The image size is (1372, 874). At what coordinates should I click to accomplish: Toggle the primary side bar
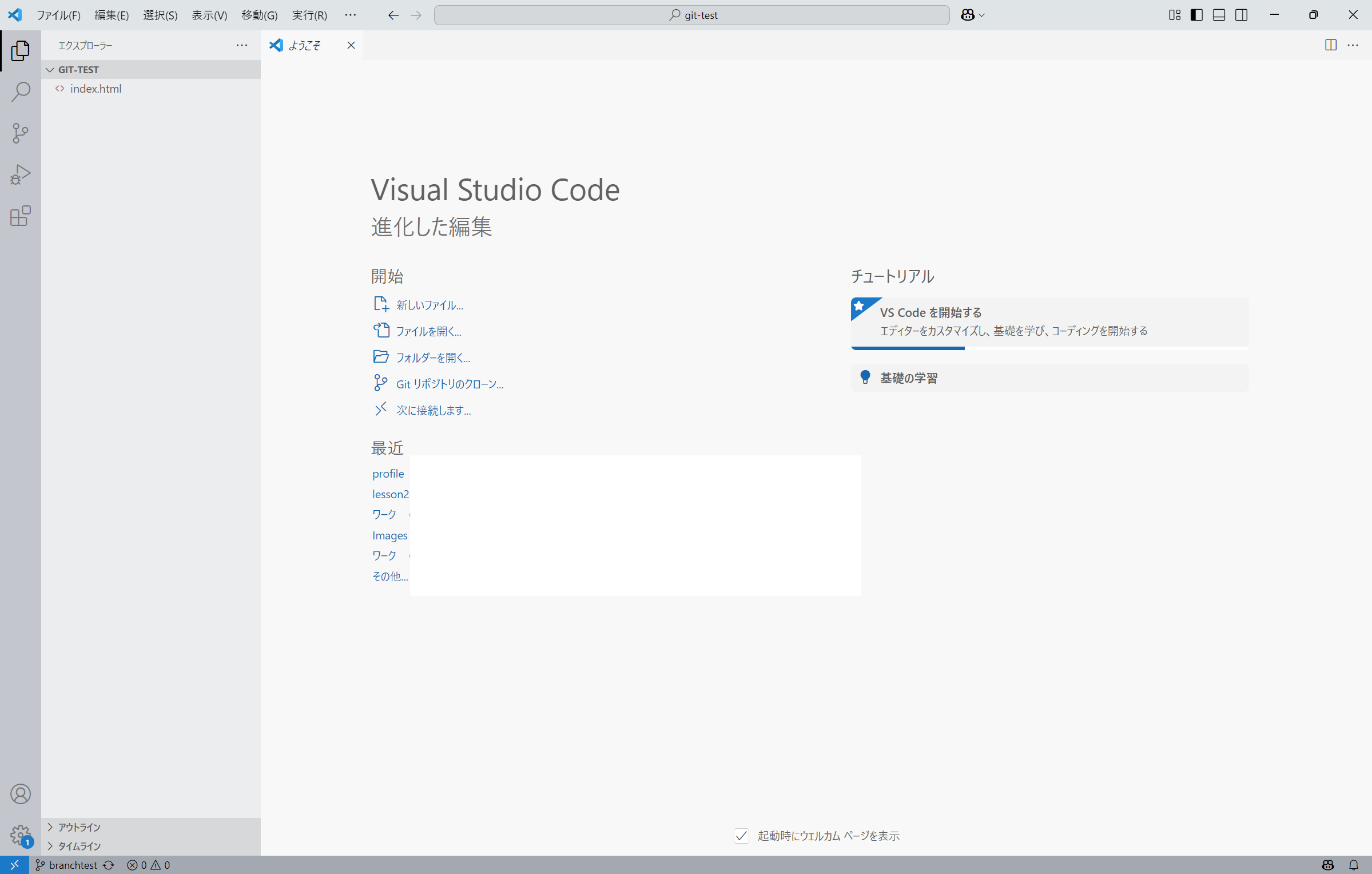[x=1196, y=15]
